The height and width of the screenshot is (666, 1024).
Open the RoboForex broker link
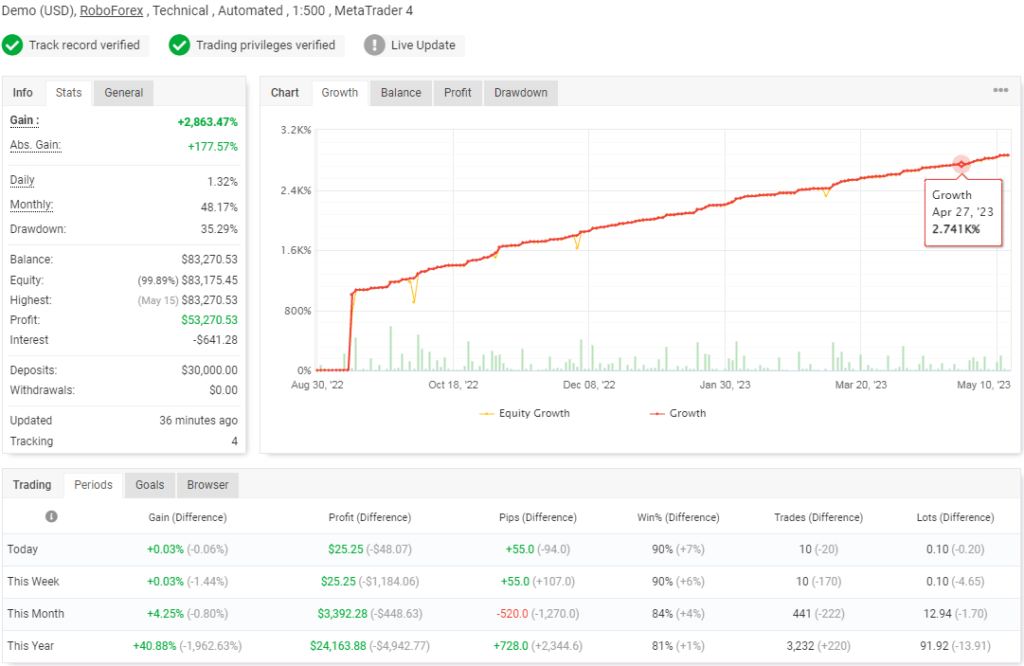click(x=107, y=11)
